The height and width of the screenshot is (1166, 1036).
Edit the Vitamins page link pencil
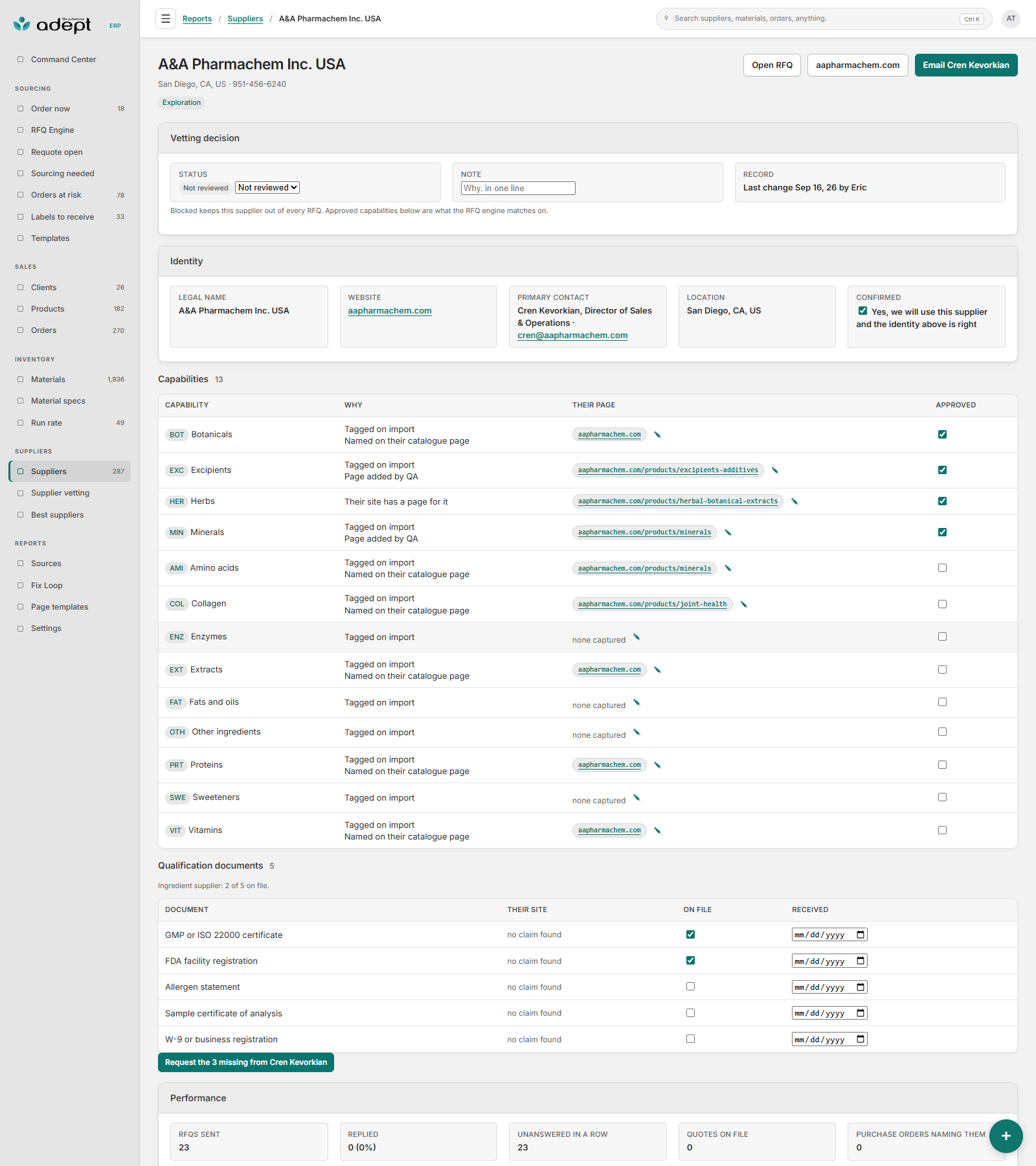click(657, 830)
